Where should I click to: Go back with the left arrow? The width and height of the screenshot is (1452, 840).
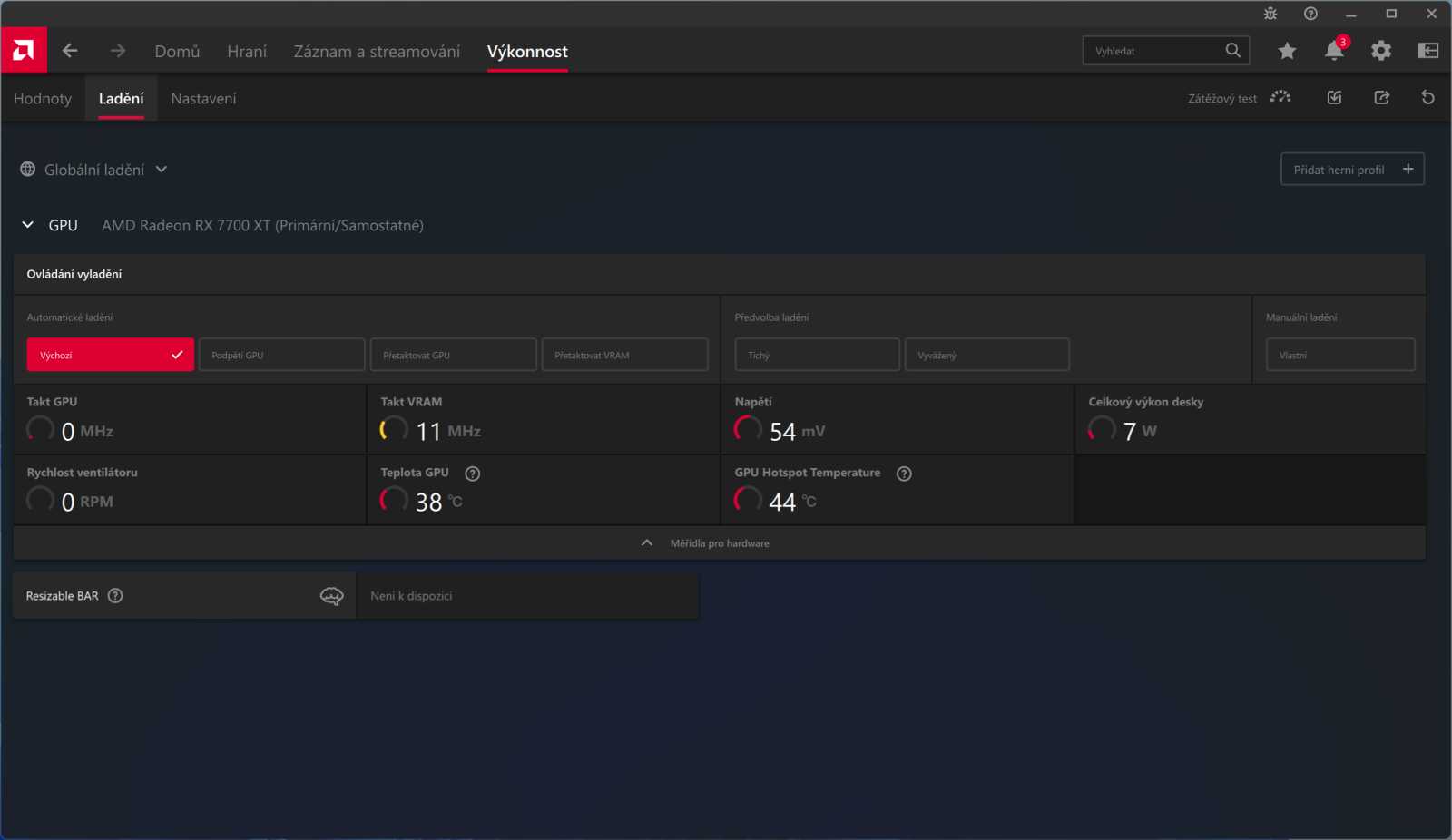coord(70,51)
